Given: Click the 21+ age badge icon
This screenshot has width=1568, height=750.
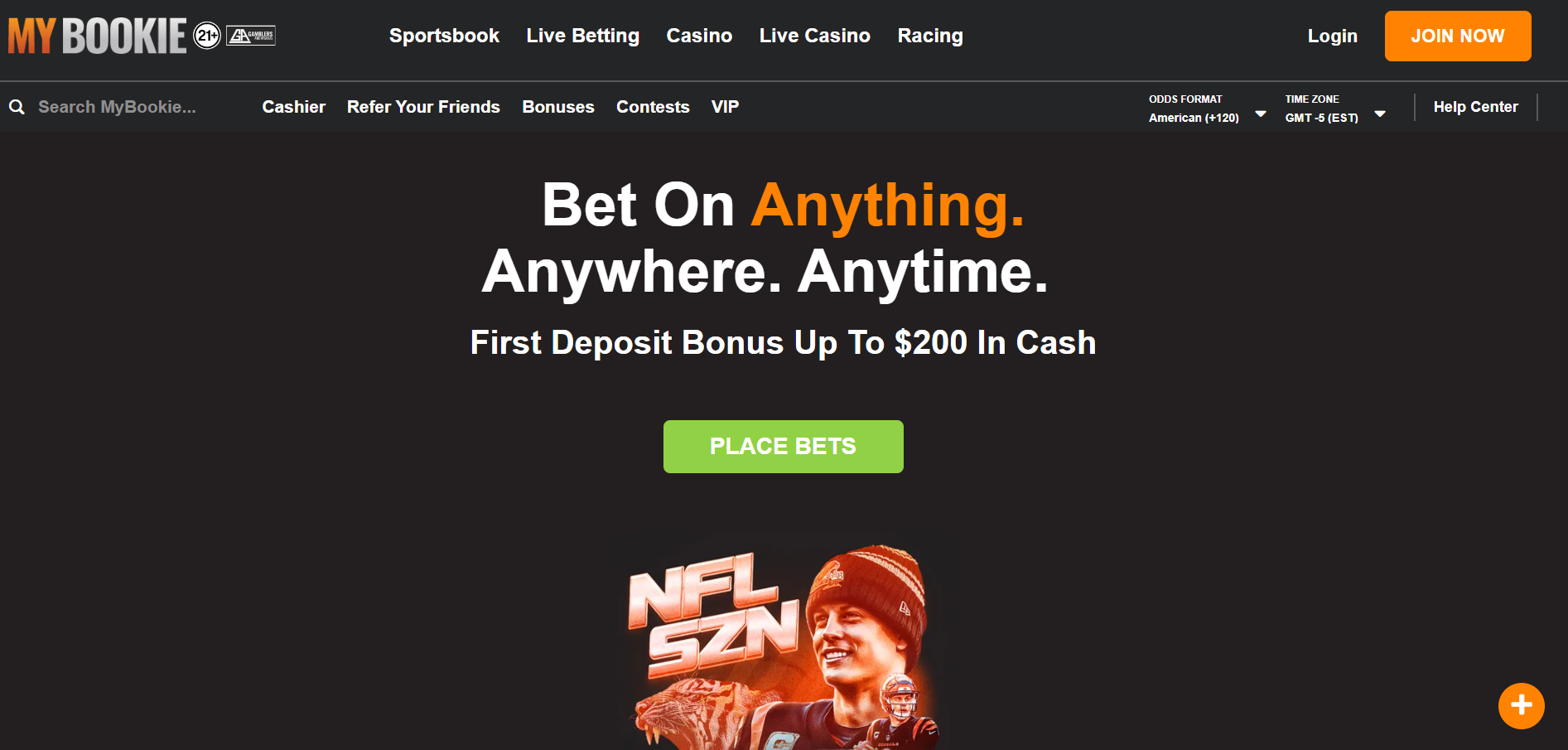Looking at the screenshot, I should pyautogui.click(x=207, y=36).
